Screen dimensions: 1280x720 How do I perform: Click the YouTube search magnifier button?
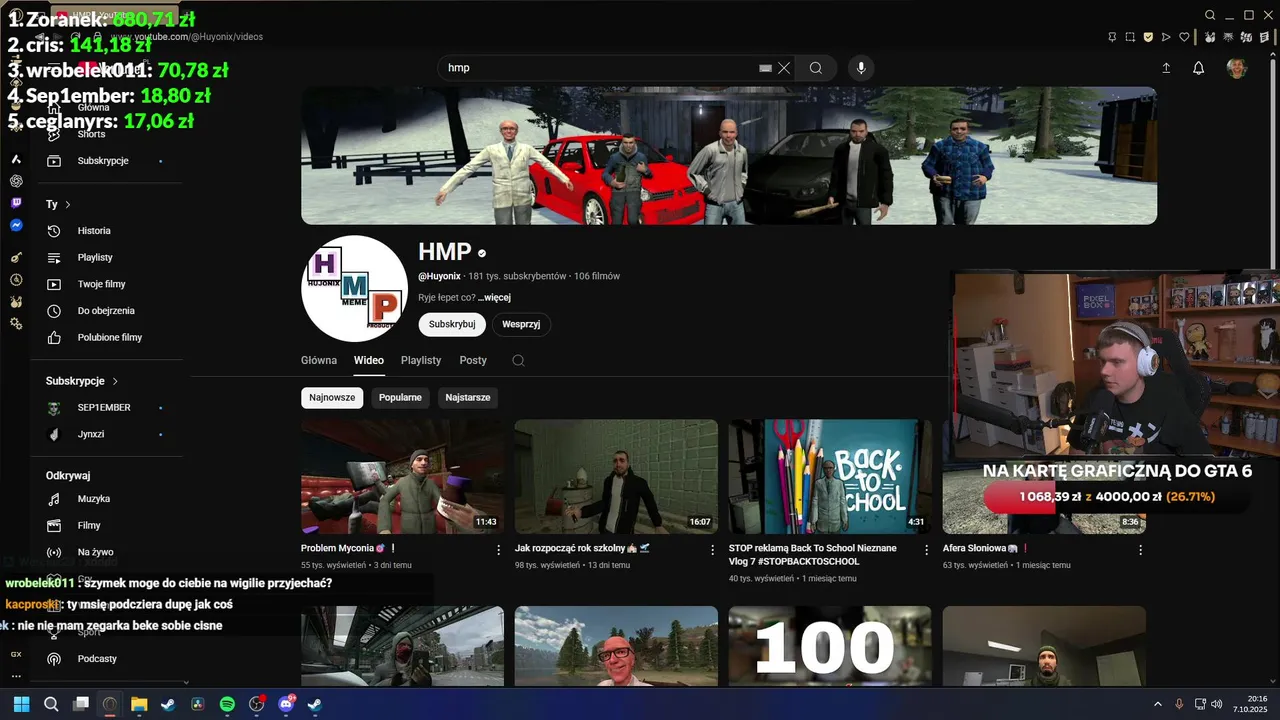tap(816, 68)
